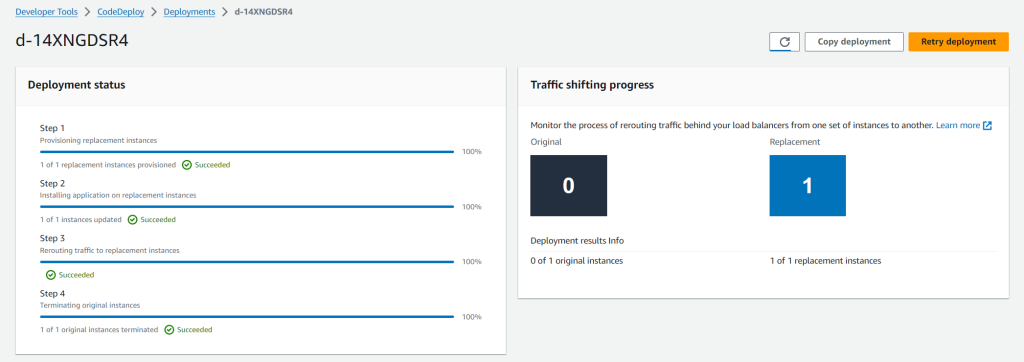
Task: Click the 100% label for Step 4
Action: tap(472, 316)
